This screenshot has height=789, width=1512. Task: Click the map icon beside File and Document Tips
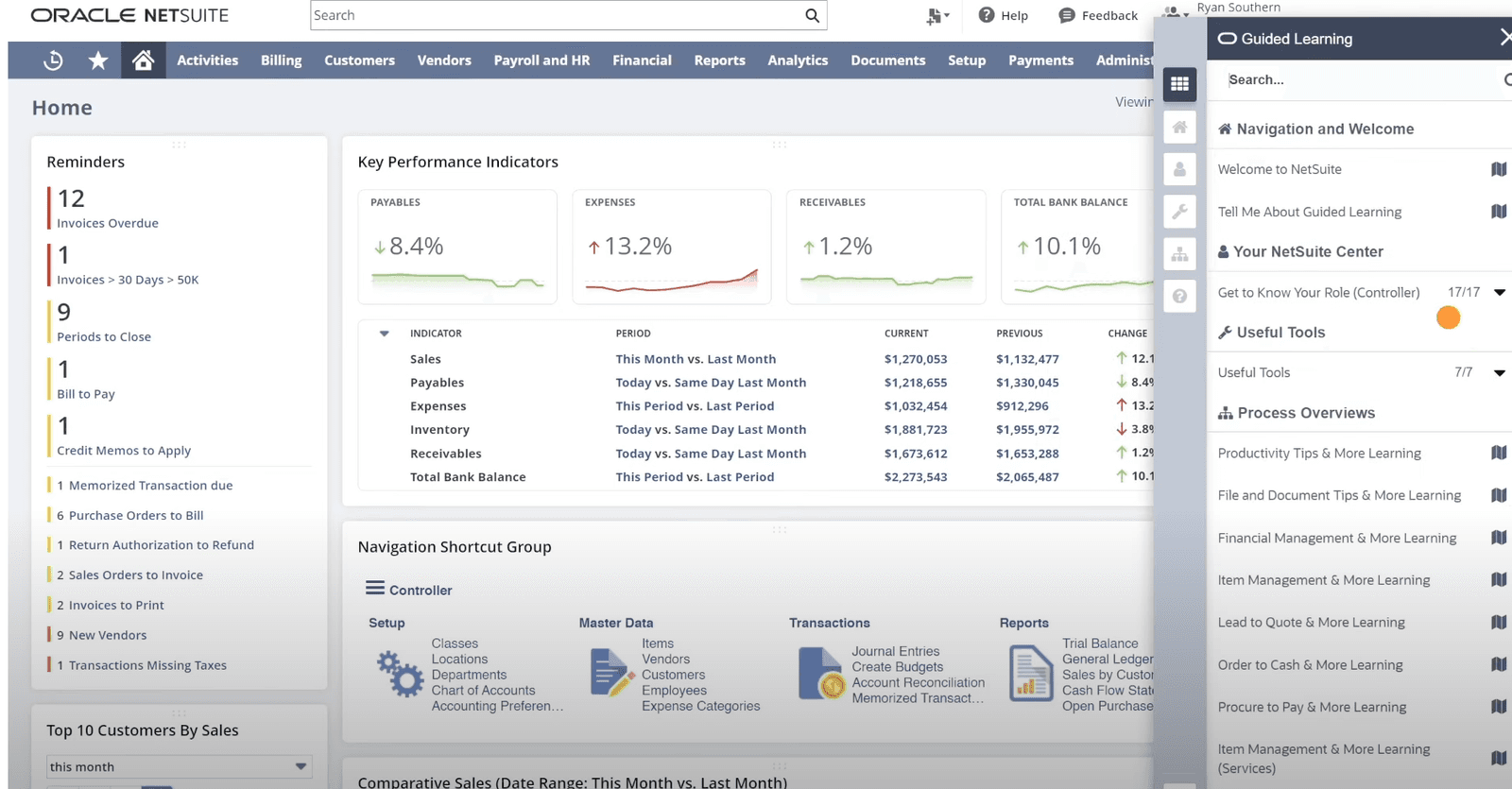click(x=1499, y=495)
